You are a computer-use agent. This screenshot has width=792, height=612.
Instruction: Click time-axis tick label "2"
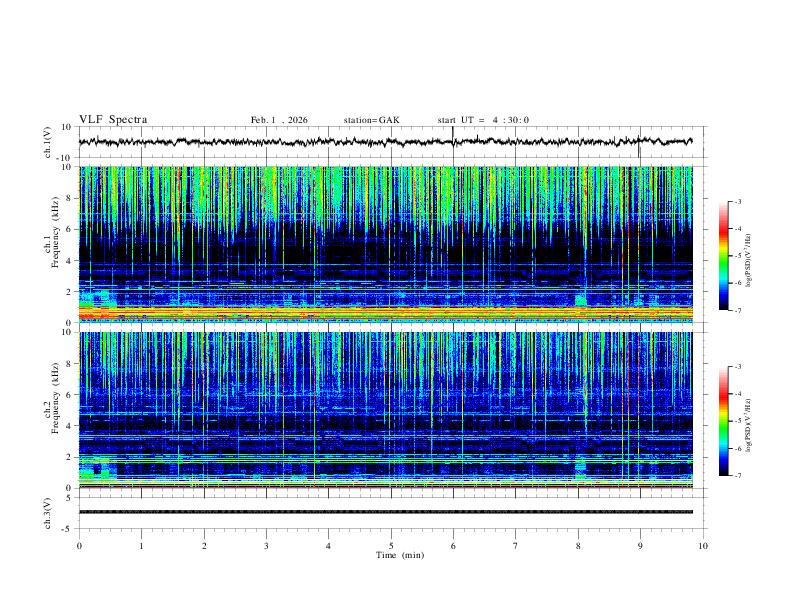click(x=204, y=546)
